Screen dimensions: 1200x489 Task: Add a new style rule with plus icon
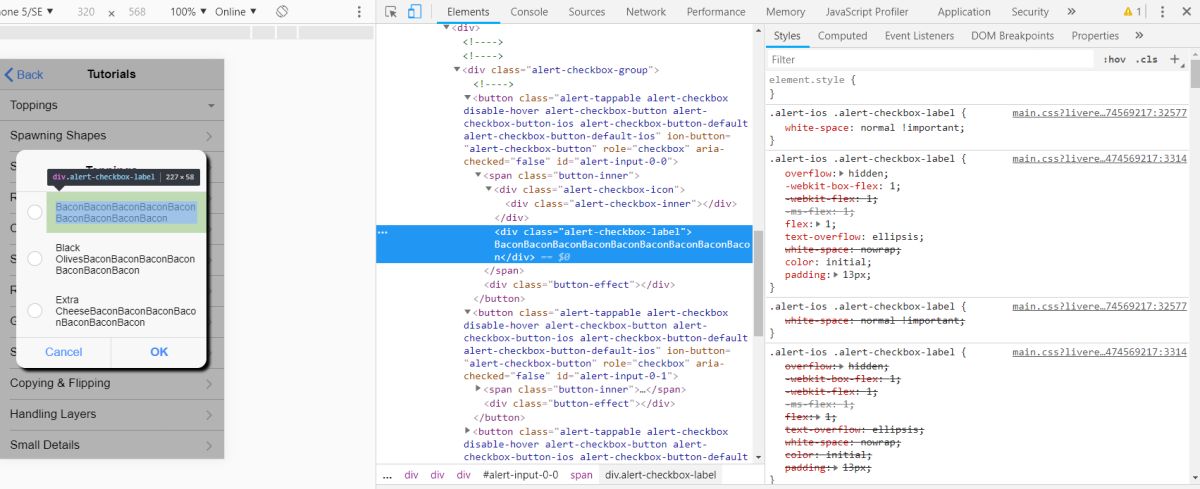click(x=1175, y=59)
